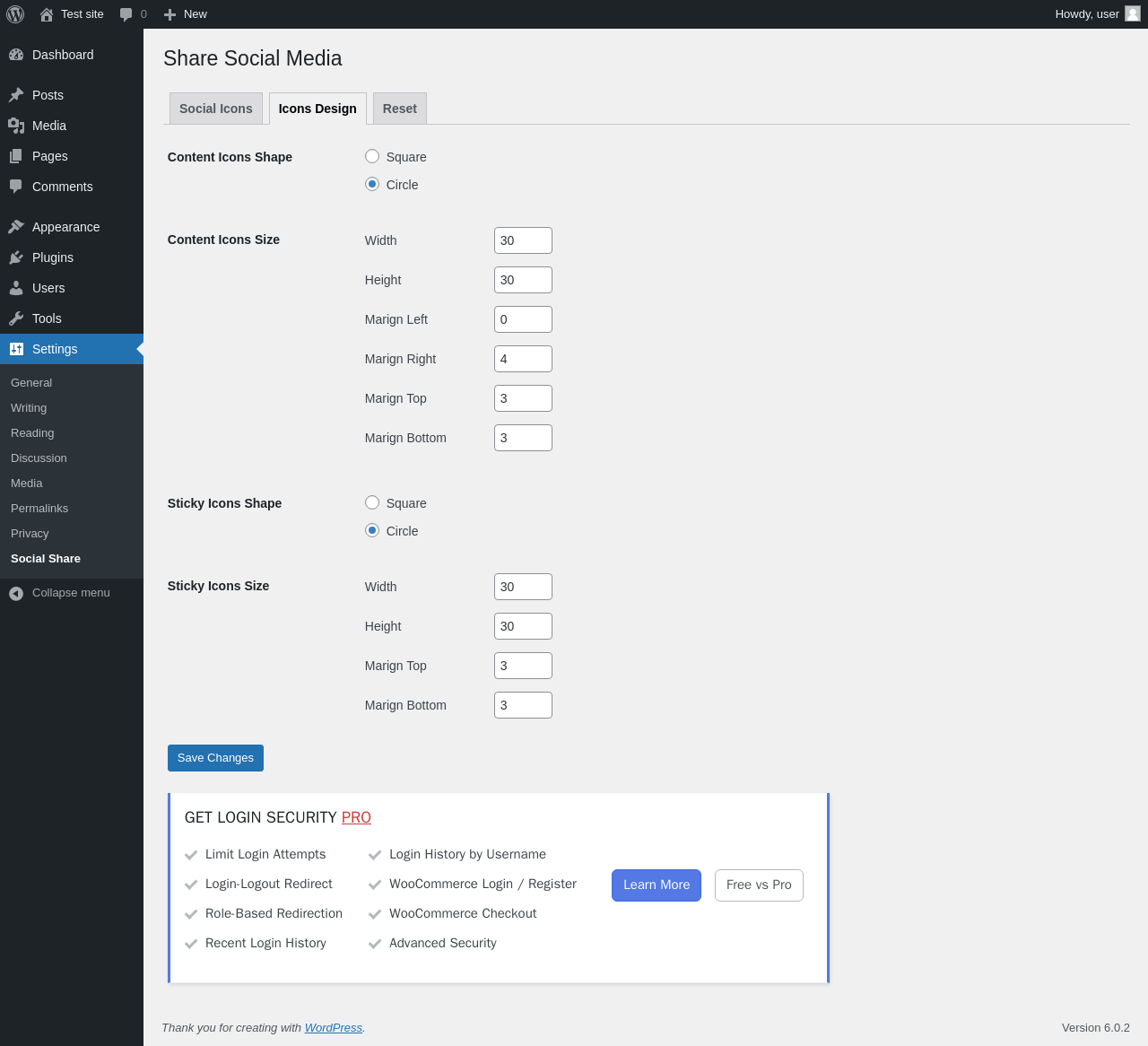Image resolution: width=1148 pixels, height=1046 pixels.
Task: Click the Free vs Pro button
Action: coord(759,885)
